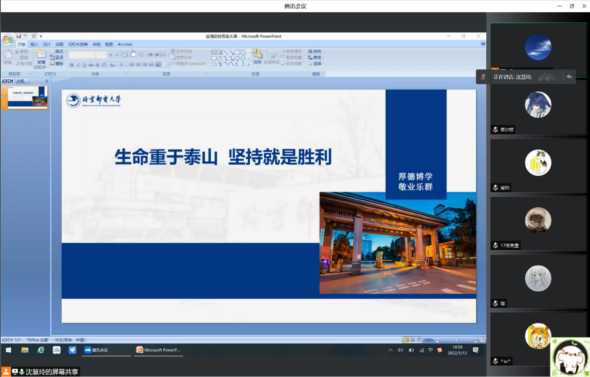Open the font name combo box
The width and height of the screenshot is (590, 377).
(82, 55)
